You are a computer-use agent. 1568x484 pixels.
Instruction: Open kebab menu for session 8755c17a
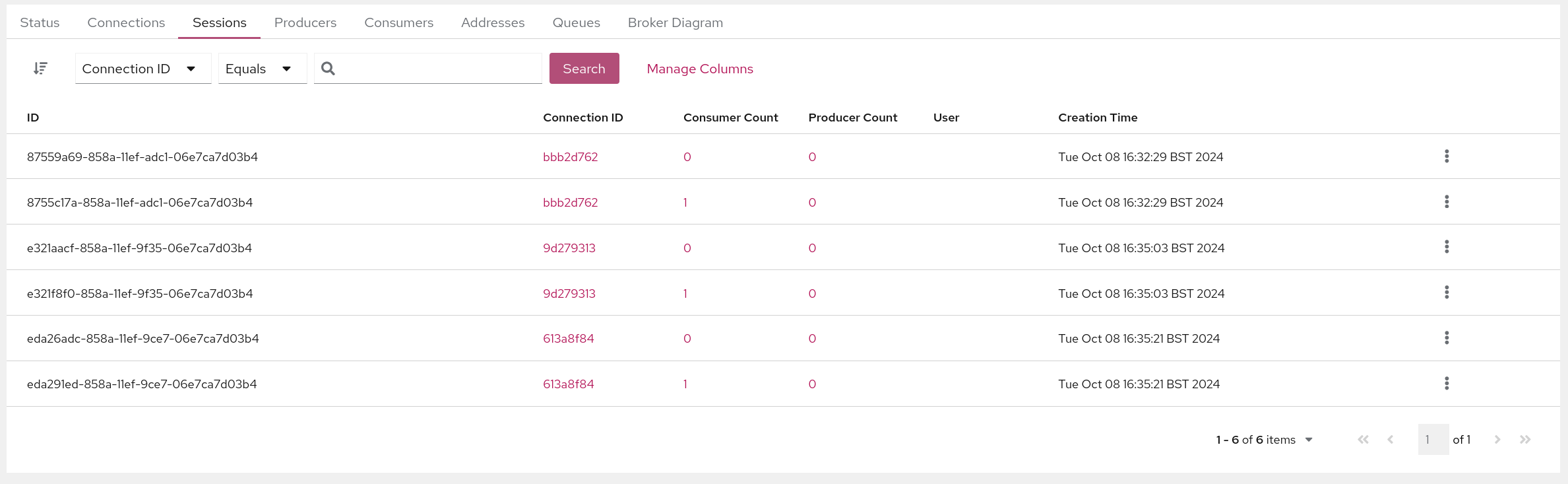point(1447,202)
